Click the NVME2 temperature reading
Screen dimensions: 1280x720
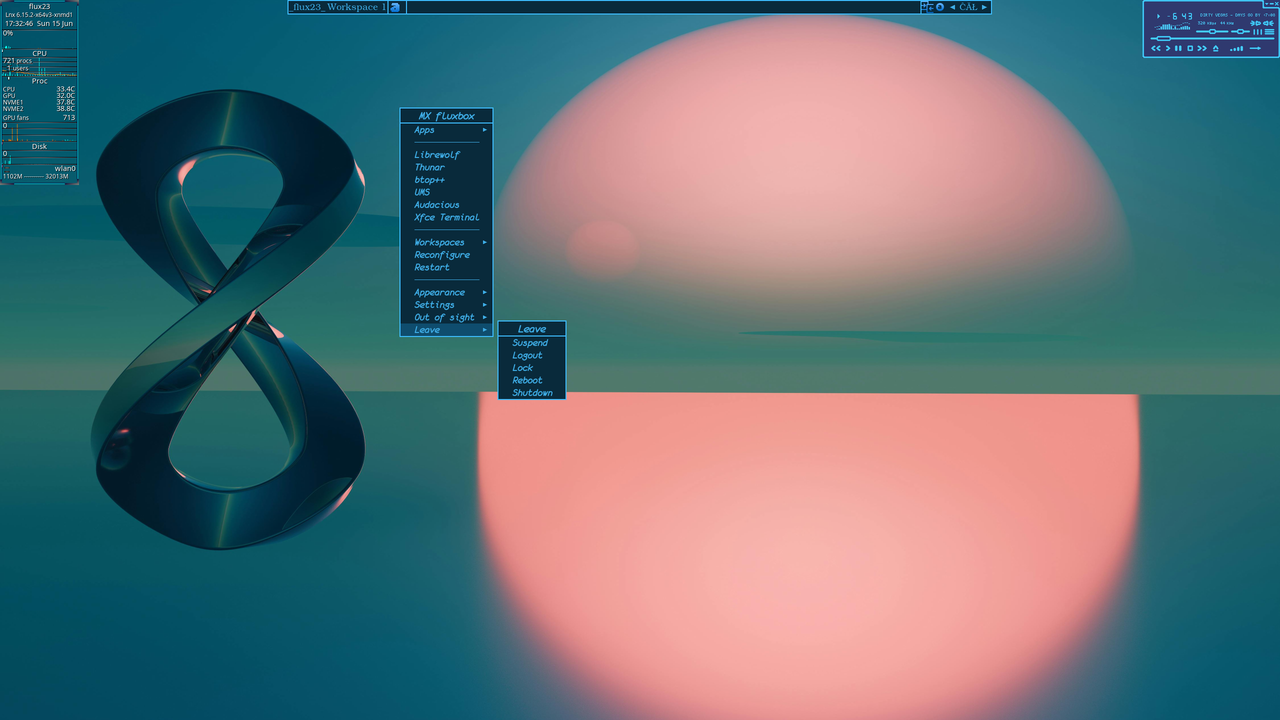pos(39,108)
